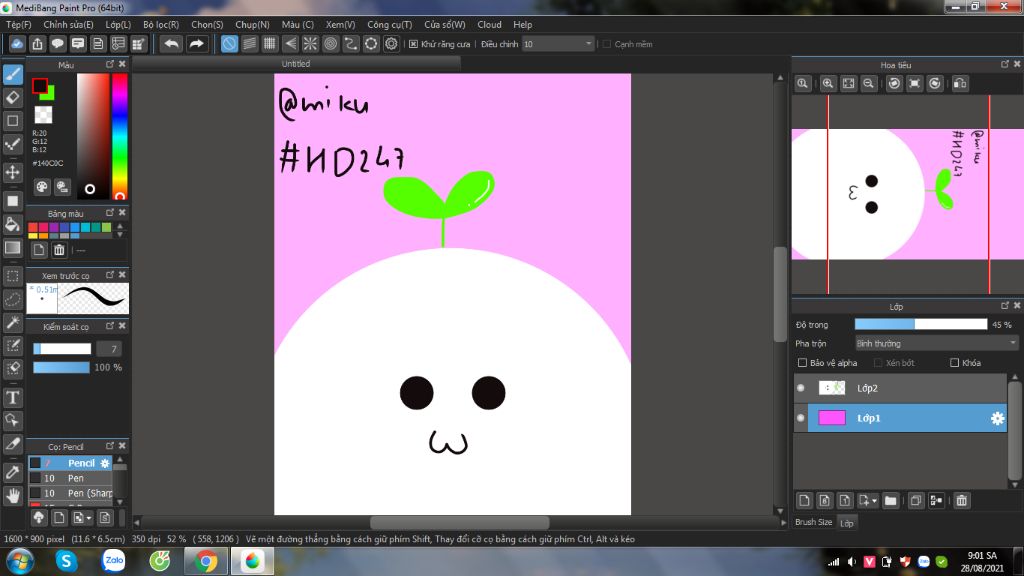Switch to the Brush Size tab
1024x576 pixels.
(814, 522)
